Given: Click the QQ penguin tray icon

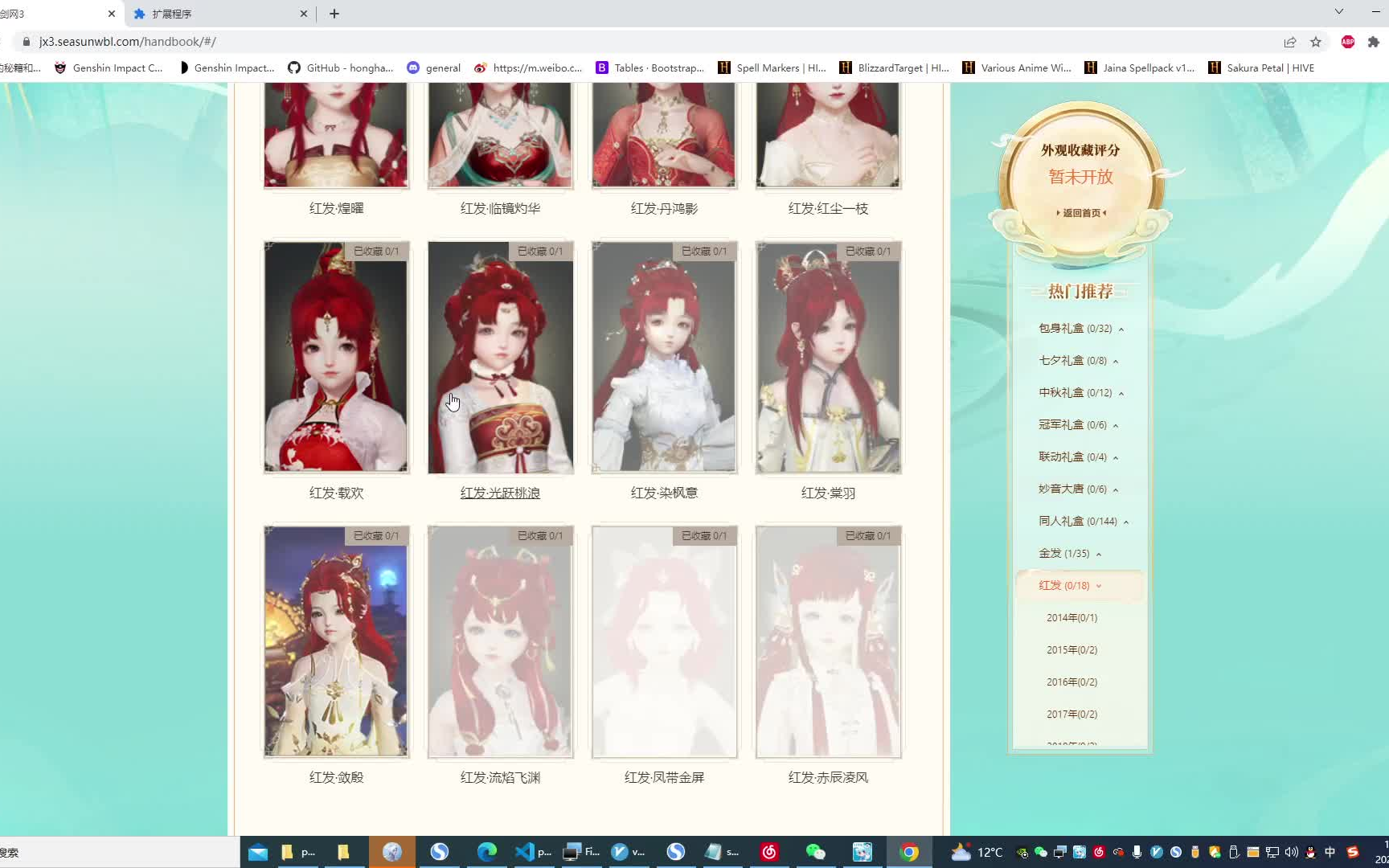Looking at the screenshot, I should click(x=1311, y=853).
